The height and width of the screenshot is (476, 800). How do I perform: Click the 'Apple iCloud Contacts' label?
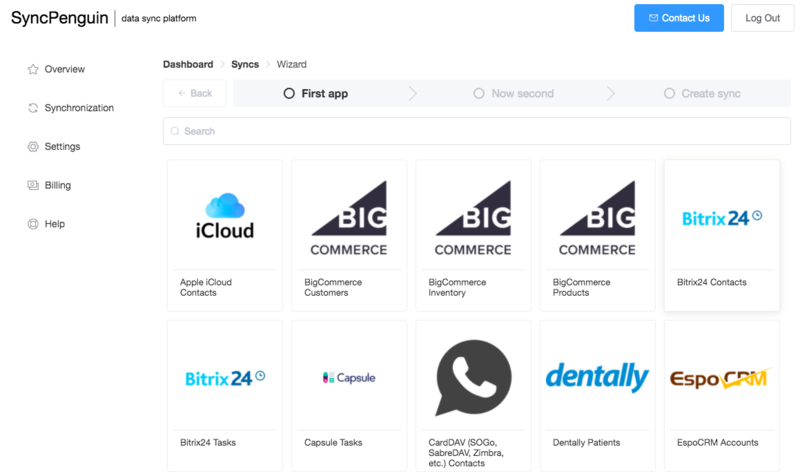(x=206, y=287)
